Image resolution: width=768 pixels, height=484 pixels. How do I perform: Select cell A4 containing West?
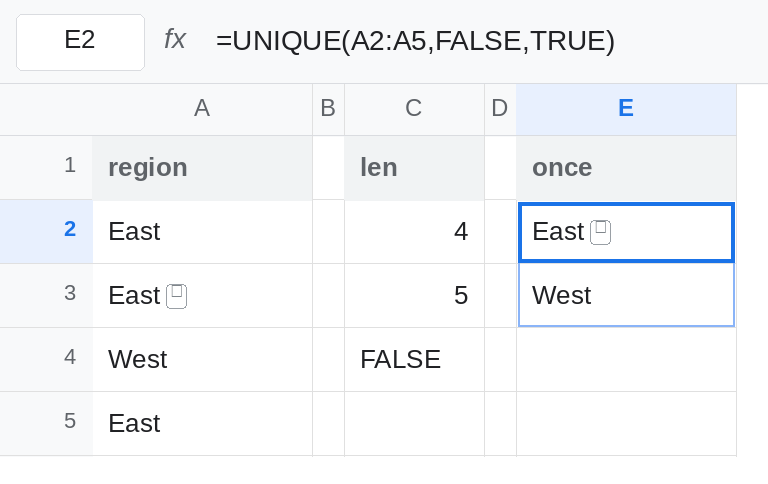coord(202,360)
